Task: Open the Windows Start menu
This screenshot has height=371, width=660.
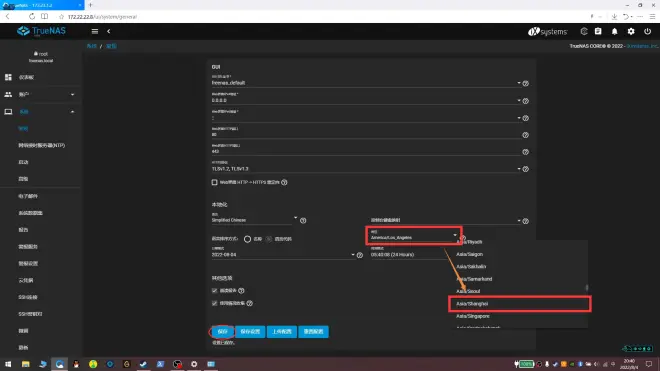Action: coord(8,364)
